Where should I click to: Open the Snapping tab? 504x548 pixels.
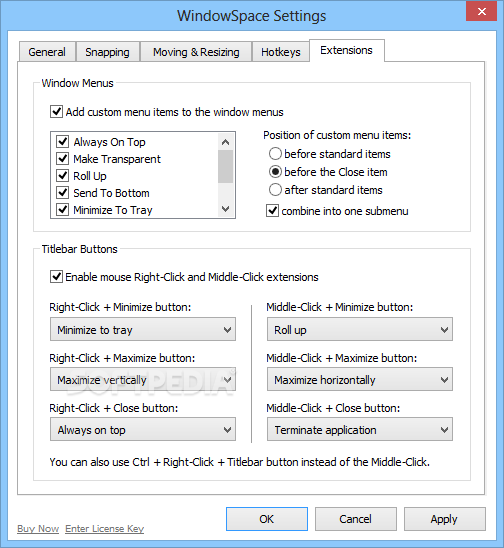(108, 52)
